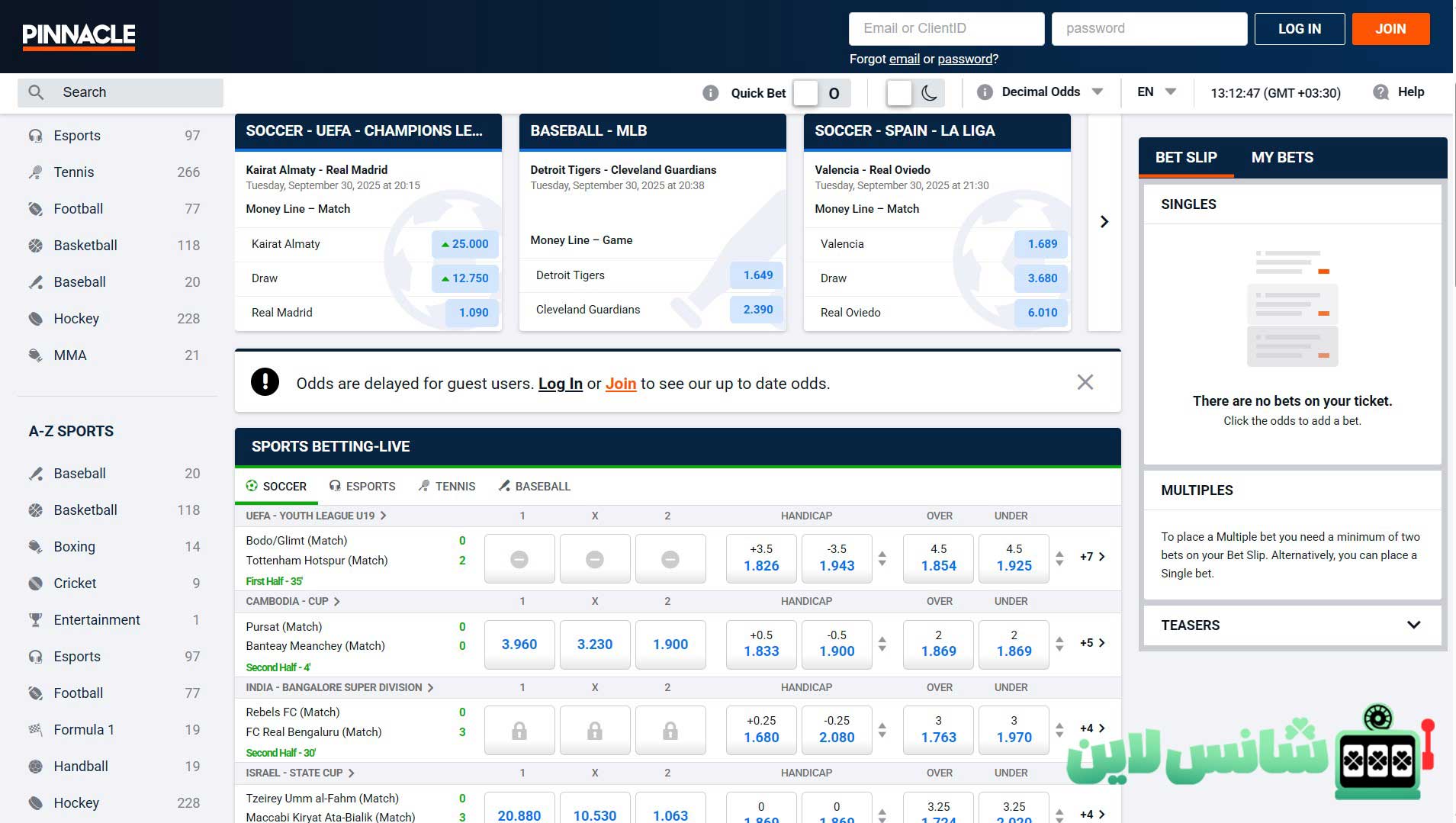The image size is (1456, 823).
Task: Click the orange Join button
Action: 1390,29
